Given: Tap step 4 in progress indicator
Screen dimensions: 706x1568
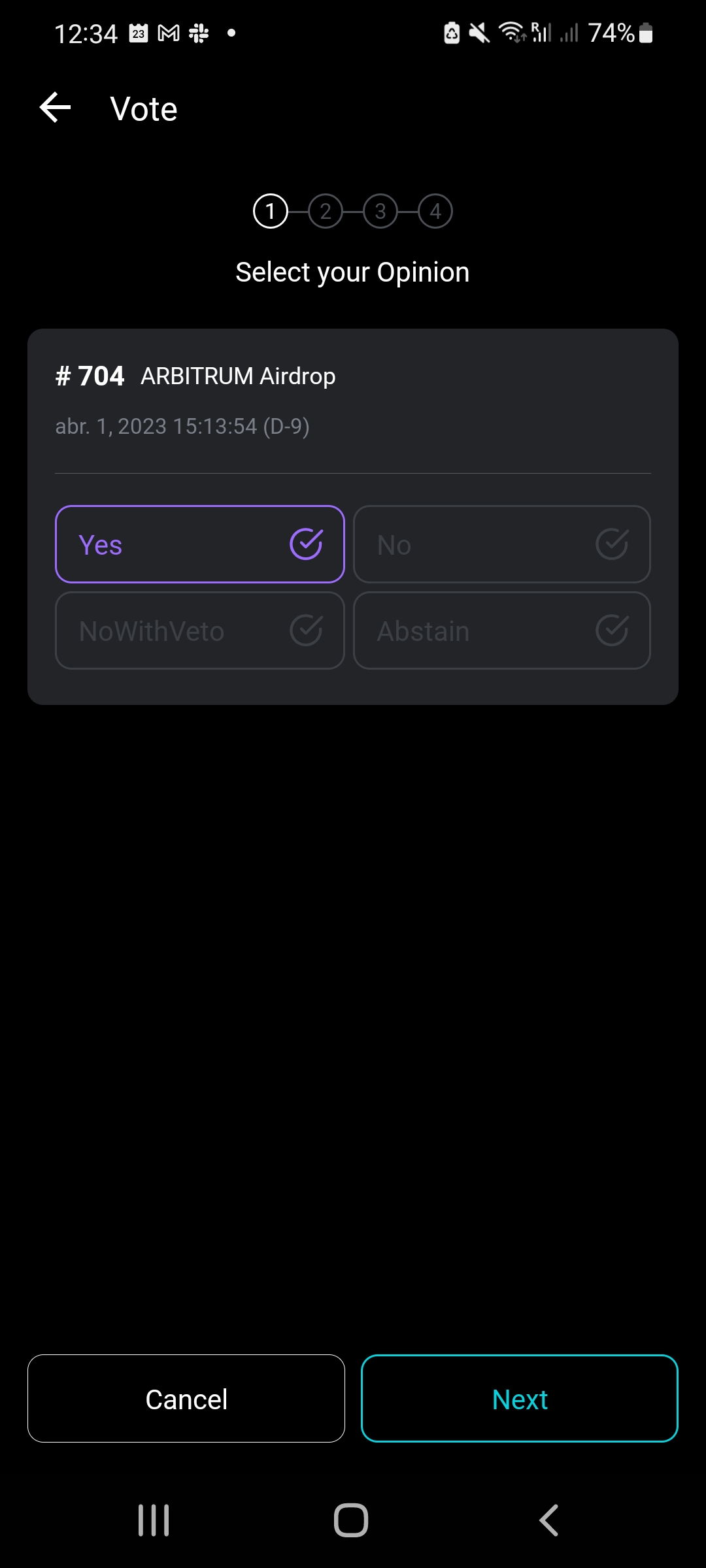Looking at the screenshot, I should point(435,211).
